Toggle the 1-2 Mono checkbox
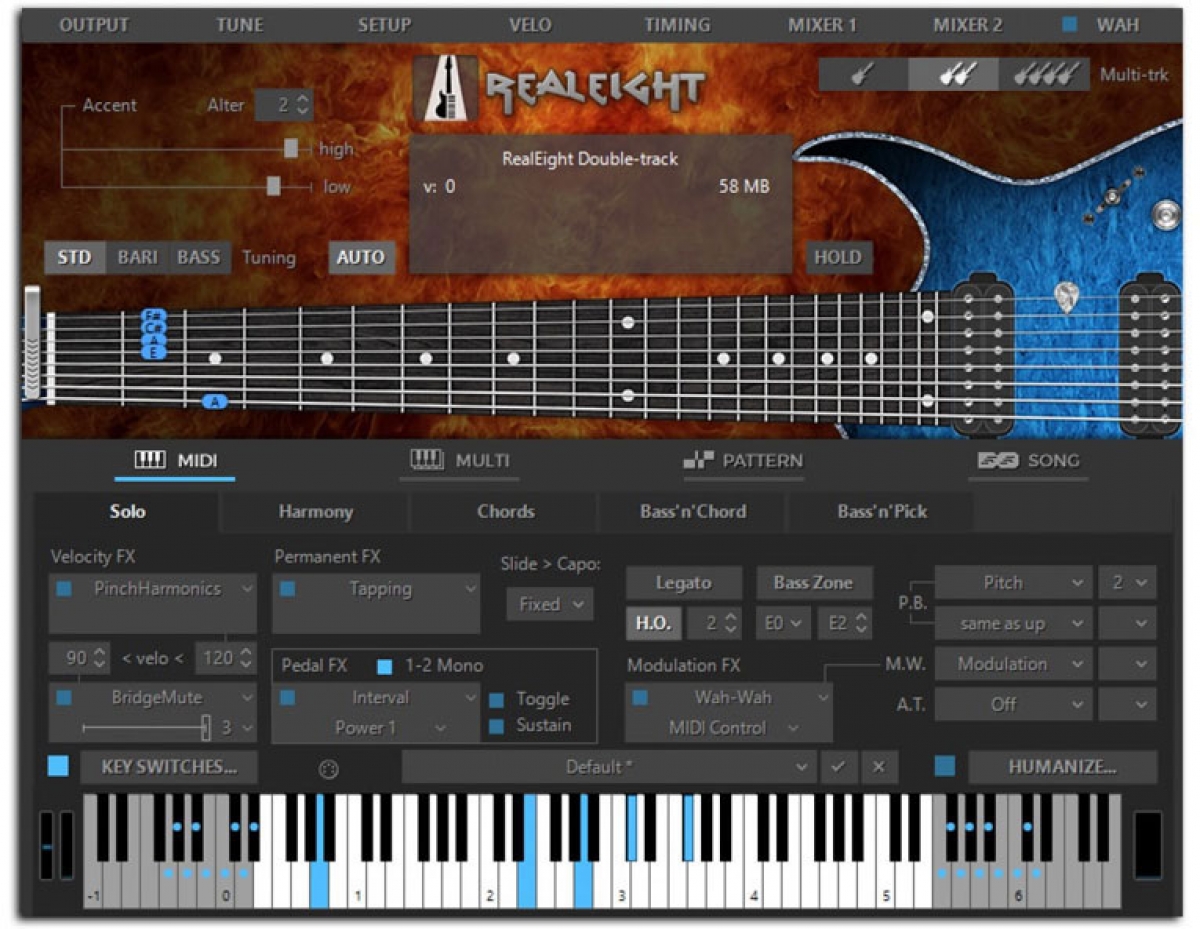 click(x=385, y=666)
